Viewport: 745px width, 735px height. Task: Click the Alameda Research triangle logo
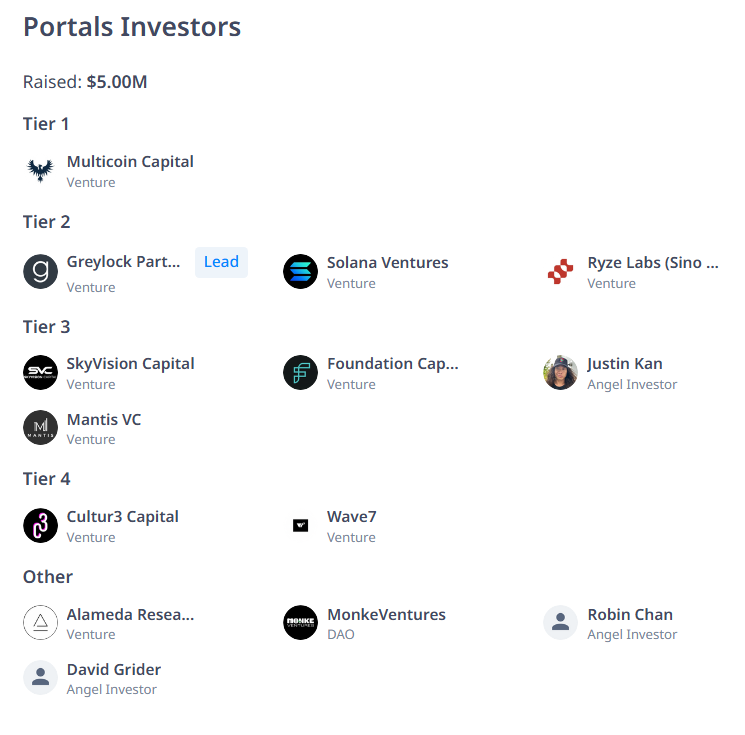[40, 622]
